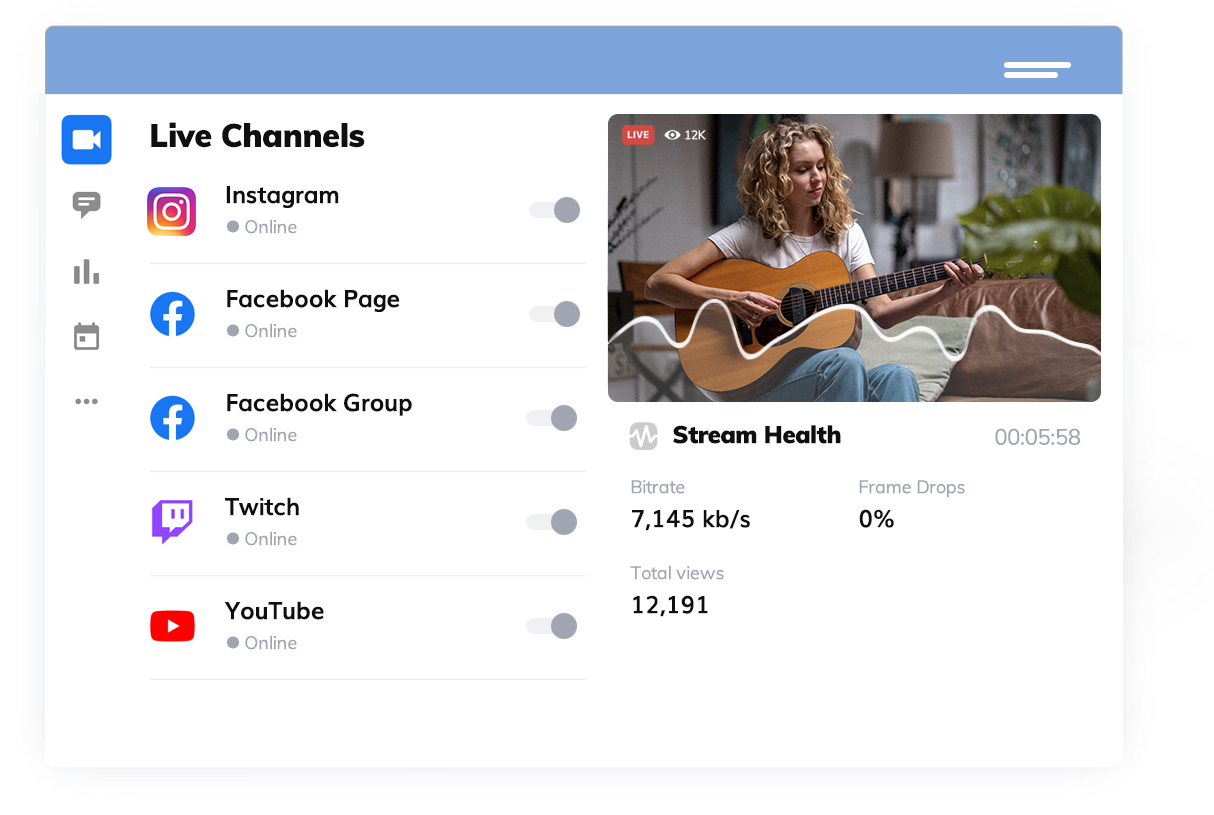
Task: Click the Live Channels heading
Action: [257, 136]
